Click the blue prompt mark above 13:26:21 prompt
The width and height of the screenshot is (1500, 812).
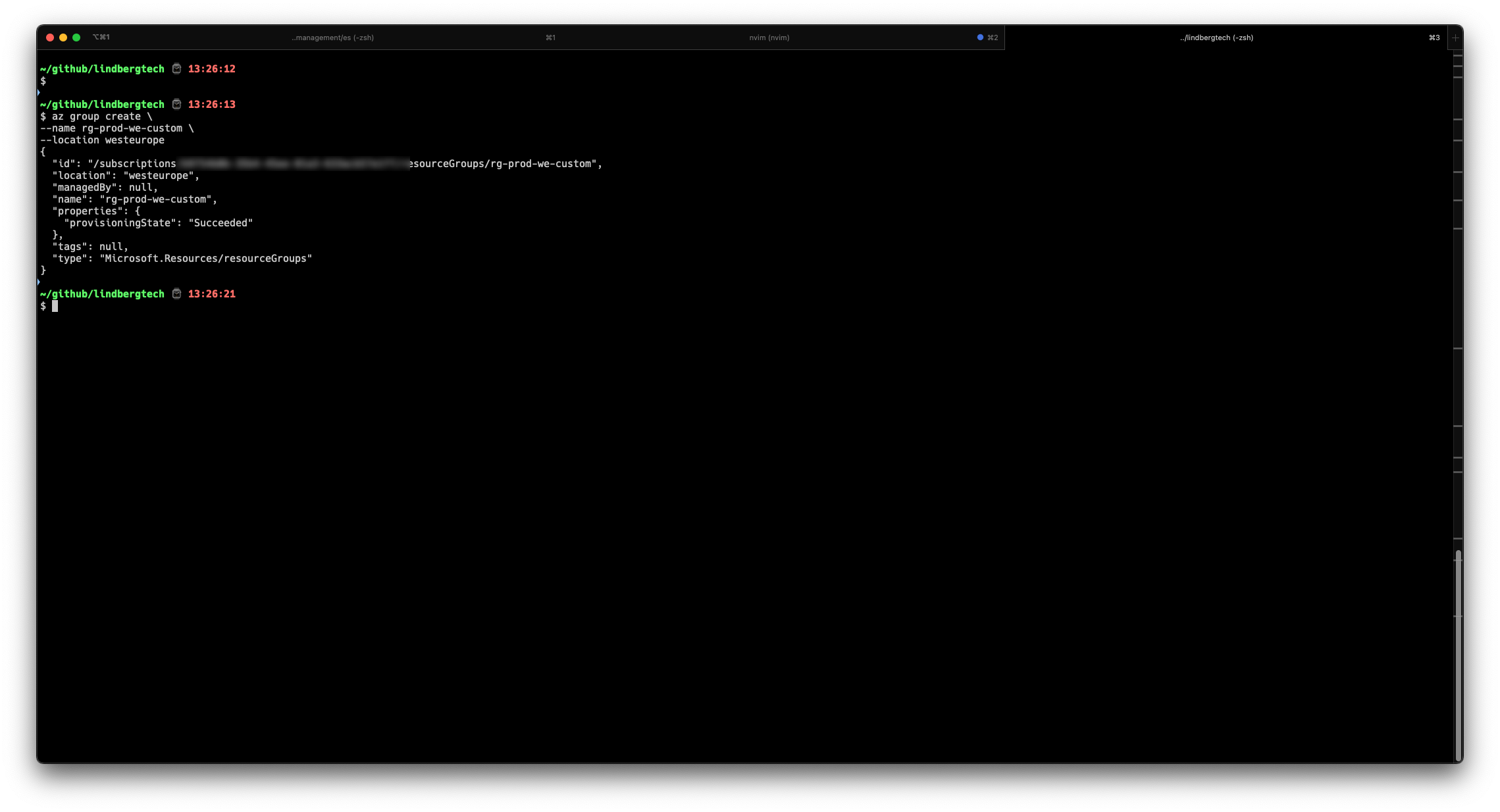click(x=39, y=282)
